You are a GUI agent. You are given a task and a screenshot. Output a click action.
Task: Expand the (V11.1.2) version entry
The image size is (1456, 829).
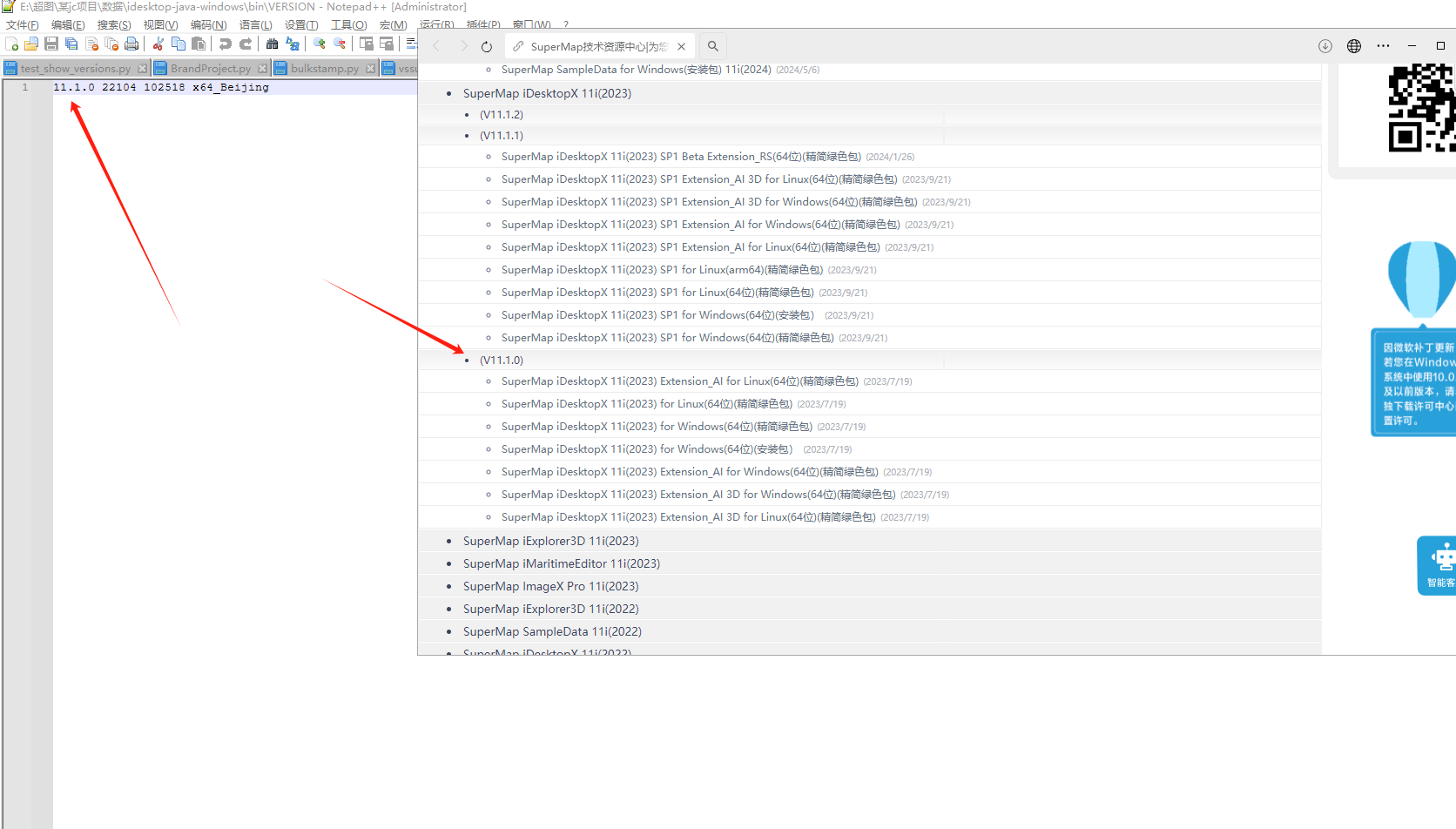click(x=502, y=114)
